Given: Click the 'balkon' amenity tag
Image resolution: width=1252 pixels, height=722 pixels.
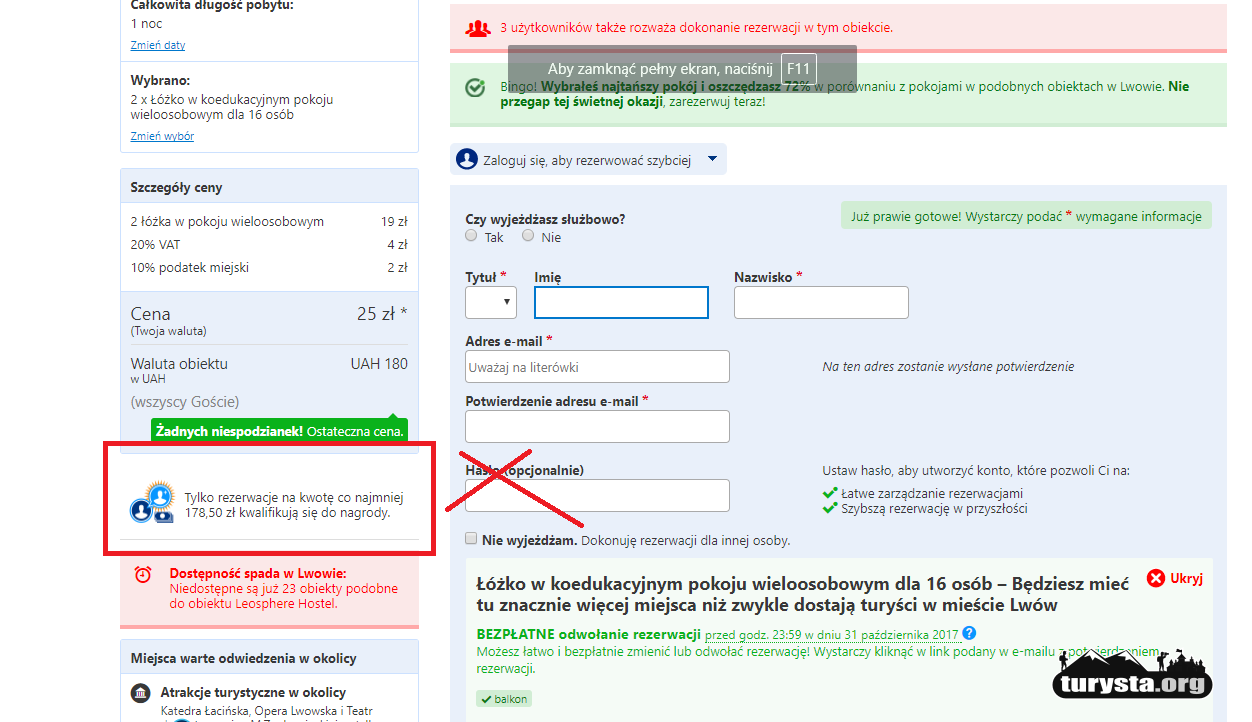Looking at the screenshot, I should pyautogui.click(x=504, y=699).
